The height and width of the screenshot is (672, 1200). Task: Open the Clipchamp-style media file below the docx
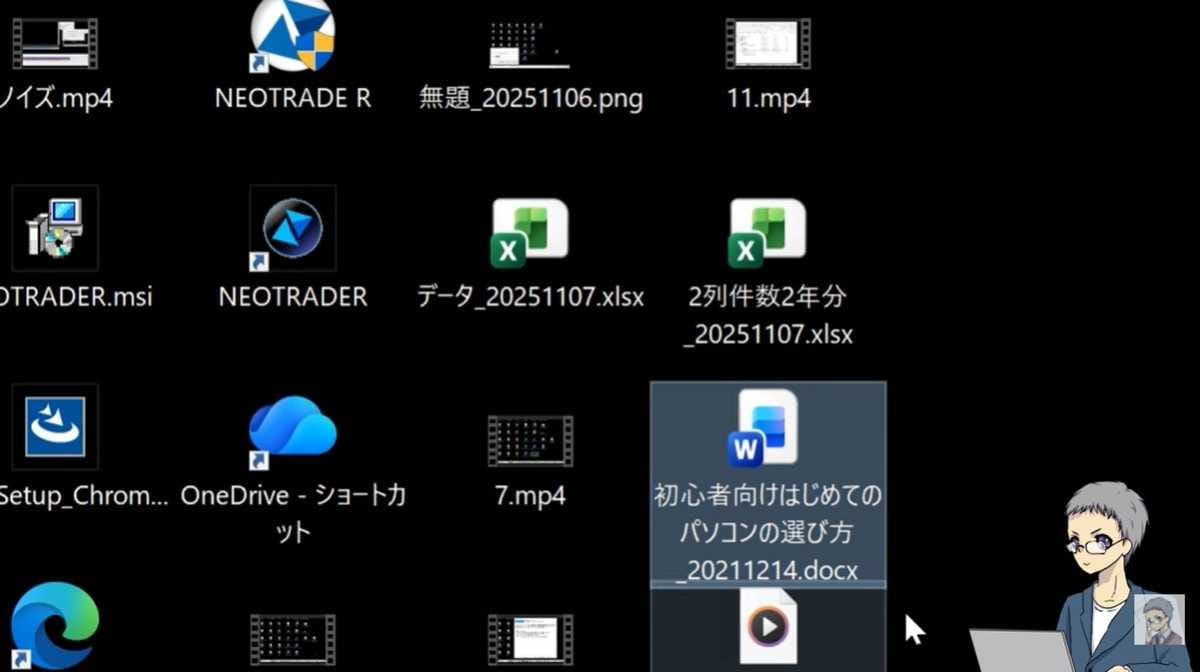[768, 625]
